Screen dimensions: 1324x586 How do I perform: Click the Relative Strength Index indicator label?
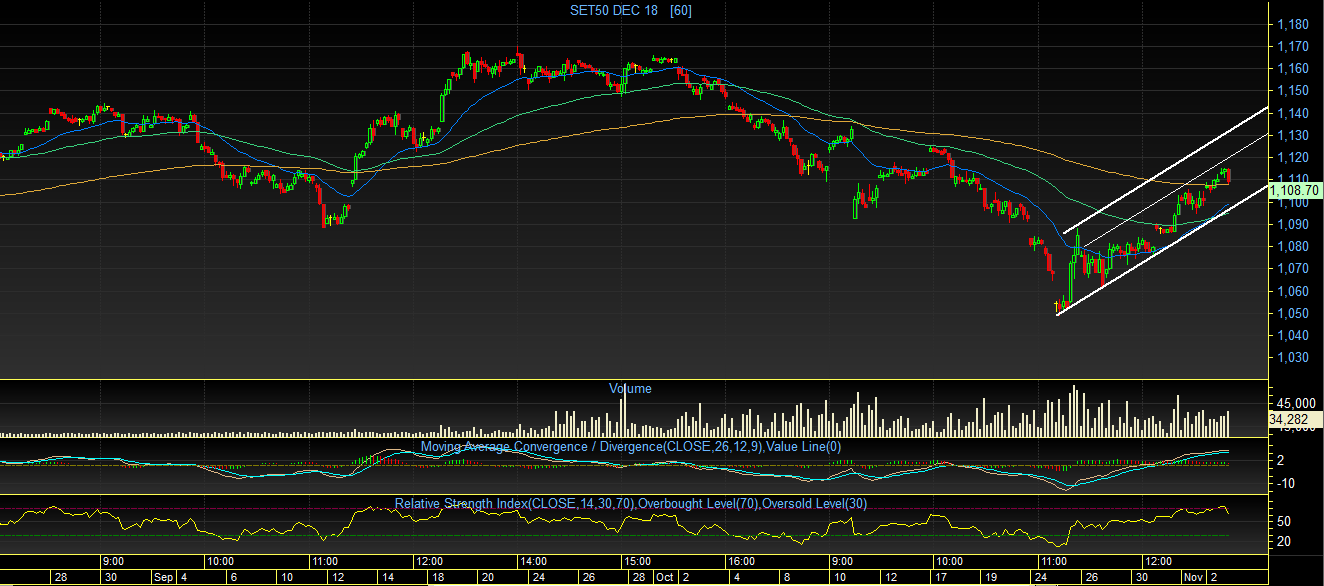tap(631, 503)
